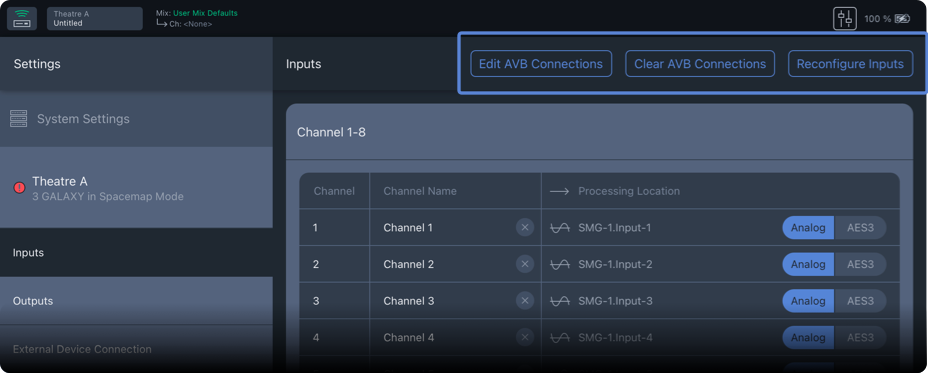The height and width of the screenshot is (373, 928).
Task: Click the waveform icon for SMG-1.Input-2
Action: coord(560,264)
